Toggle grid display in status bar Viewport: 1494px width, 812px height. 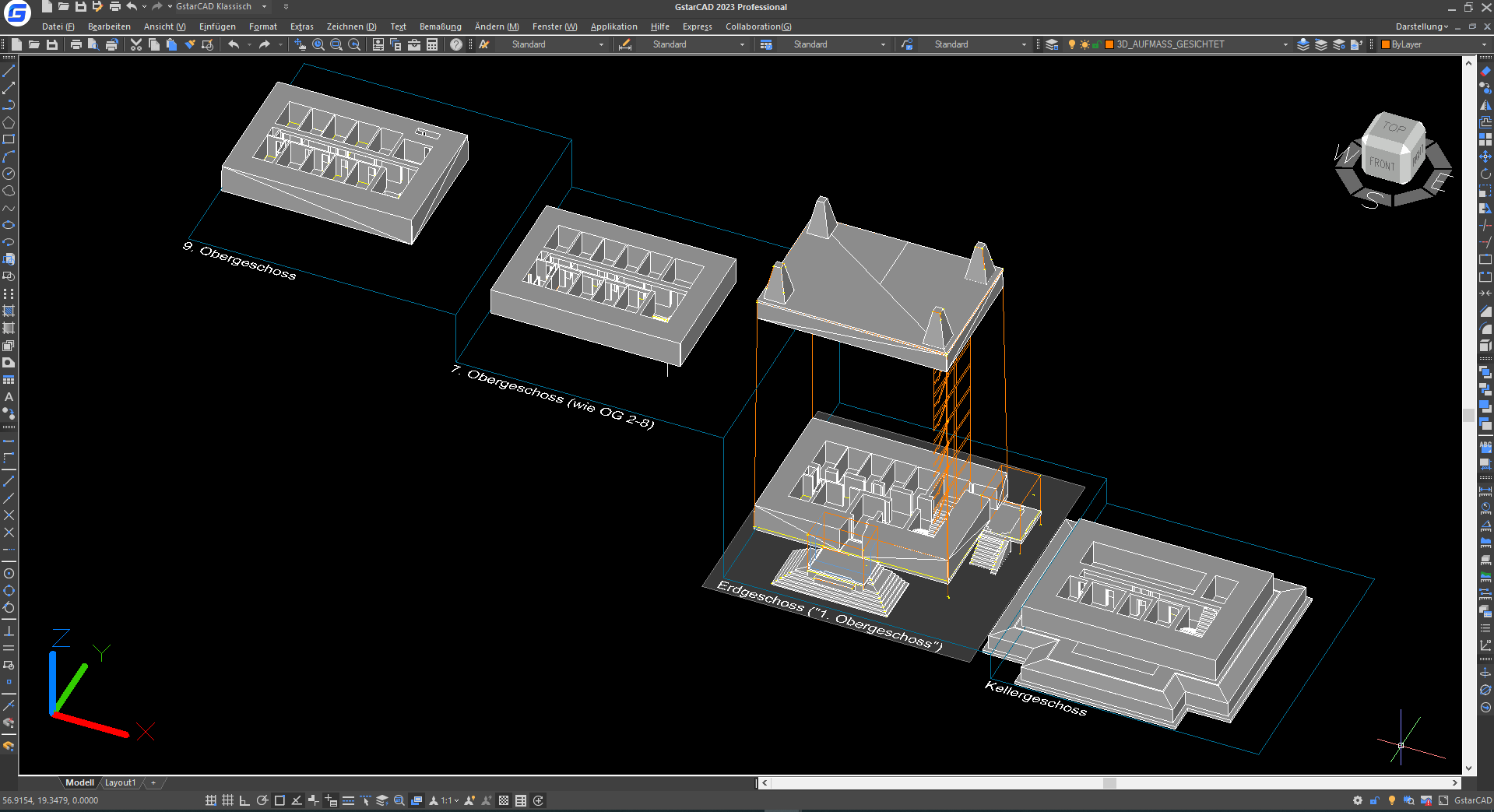click(227, 800)
